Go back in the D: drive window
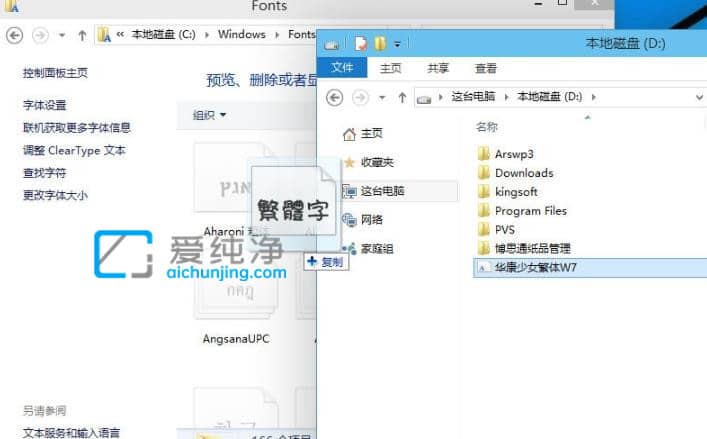707x439 pixels. tap(335, 98)
